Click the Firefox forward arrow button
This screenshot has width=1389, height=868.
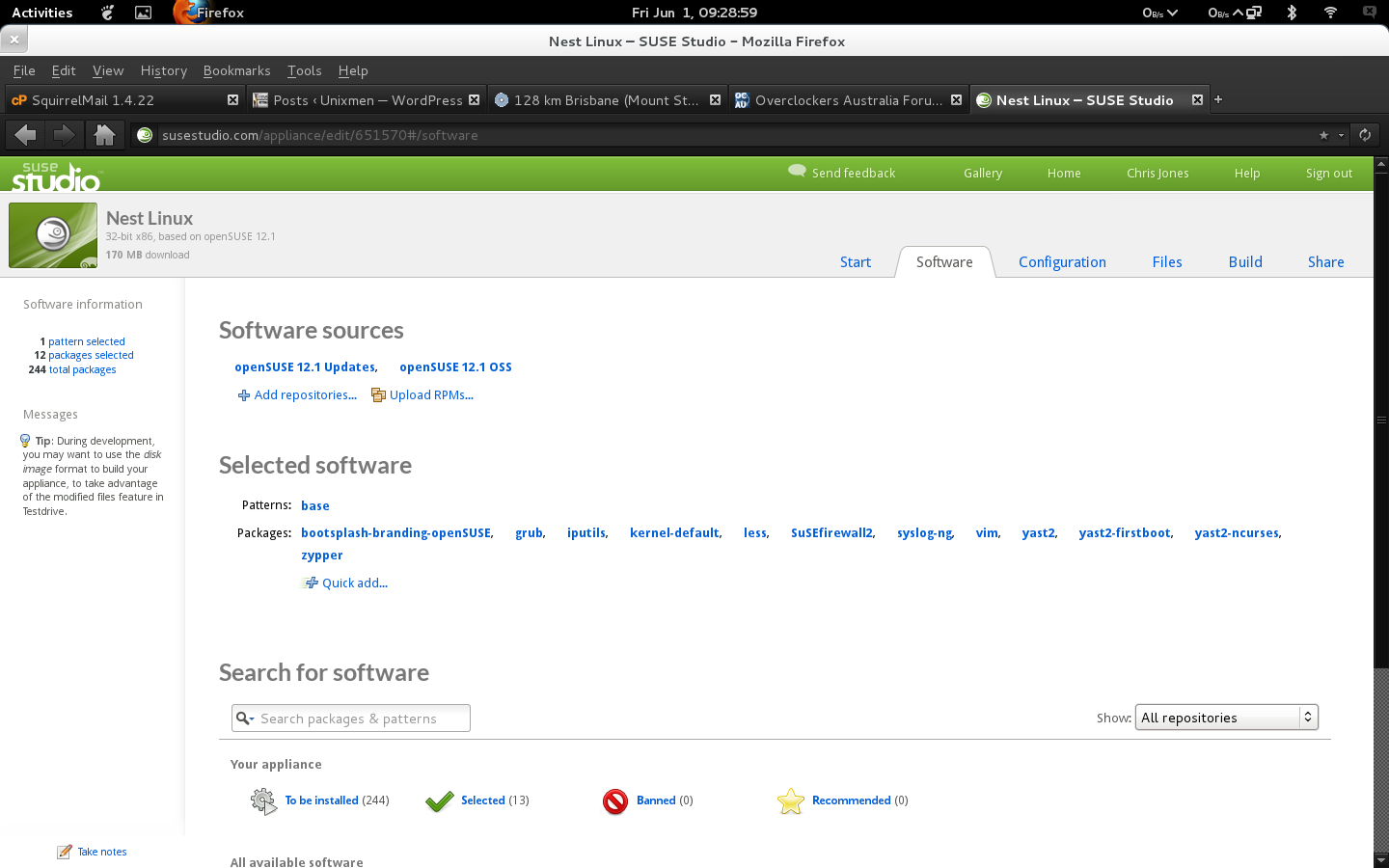click(64, 135)
